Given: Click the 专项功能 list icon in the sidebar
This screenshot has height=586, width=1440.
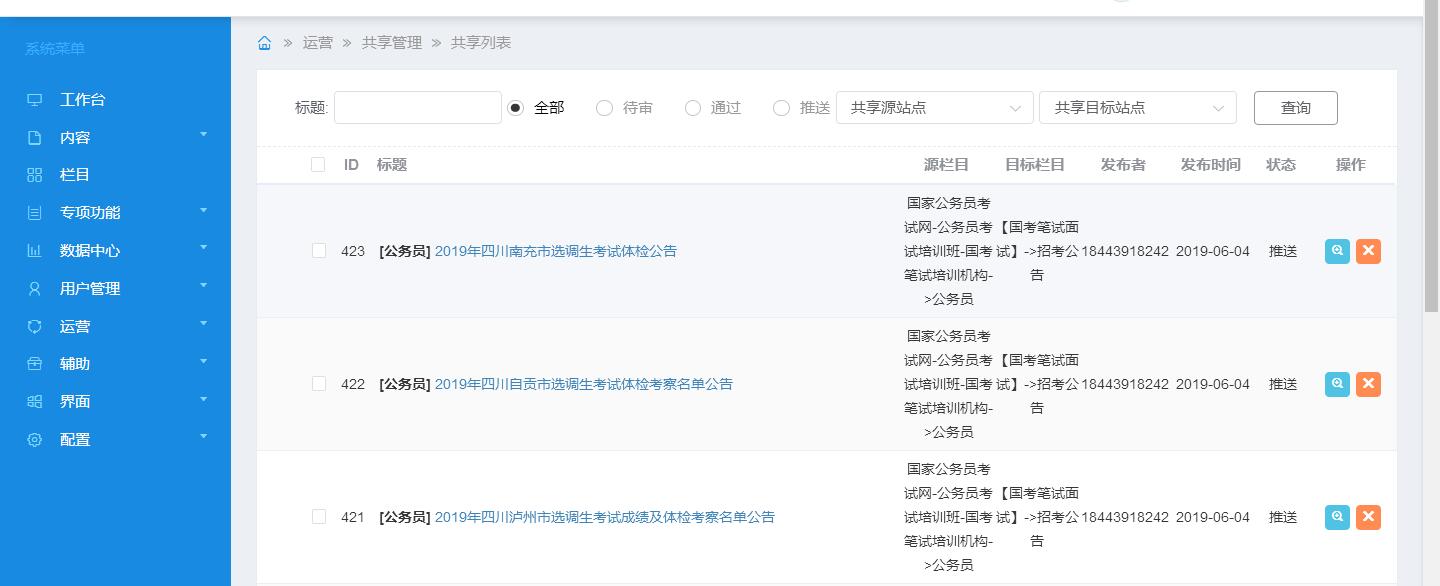Looking at the screenshot, I should tap(35, 213).
